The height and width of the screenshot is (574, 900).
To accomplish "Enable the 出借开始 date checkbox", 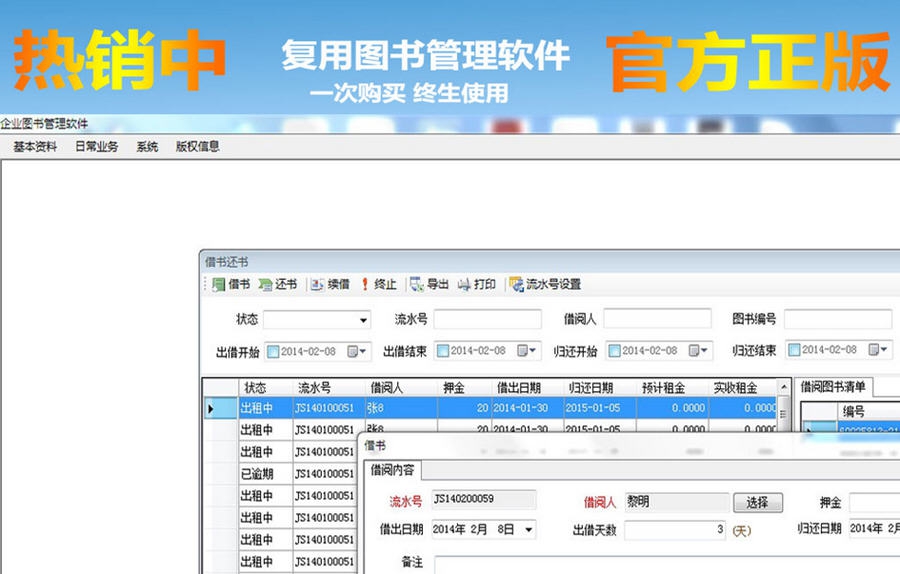I will pos(273,351).
